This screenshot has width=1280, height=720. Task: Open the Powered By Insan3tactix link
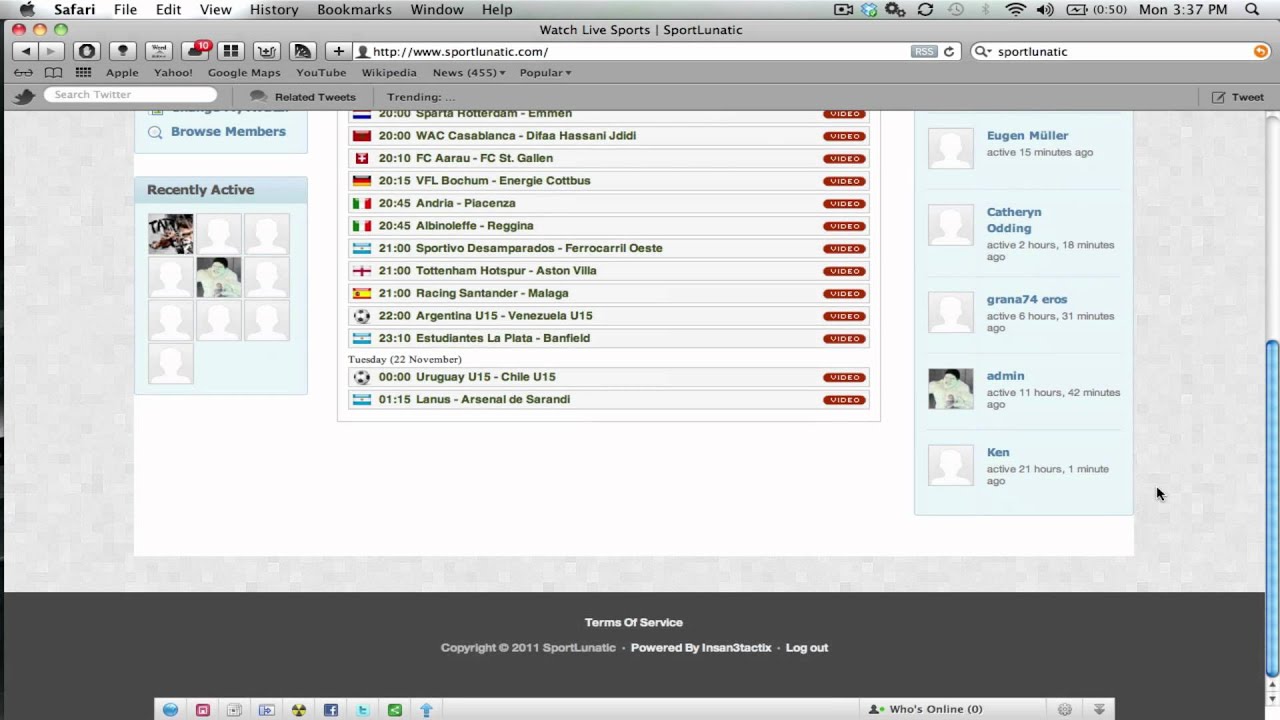(x=701, y=647)
